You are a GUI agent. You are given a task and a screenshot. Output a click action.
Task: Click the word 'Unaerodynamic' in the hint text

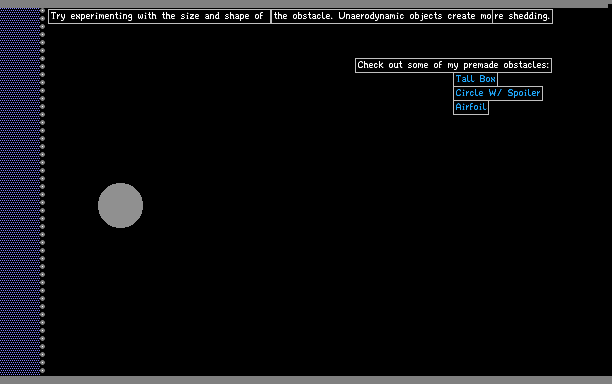[x=371, y=16]
